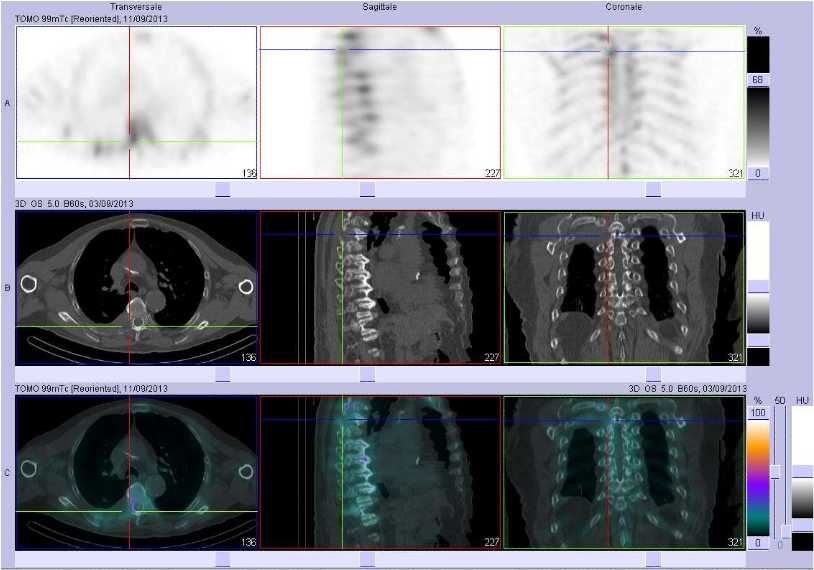The width and height of the screenshot is (814, 570).
Task: Click slice number 227 in row A
Action: pyautogui.click(x=492, y=173)
